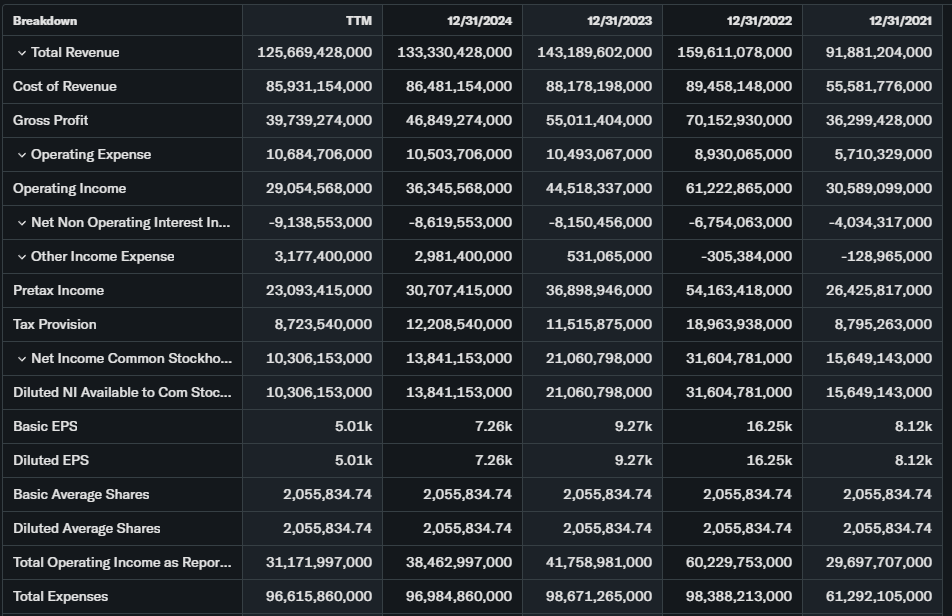This screenshot has width=952, height=616.
Task: Click the 12/31/2022 column header
Action: 760,20
